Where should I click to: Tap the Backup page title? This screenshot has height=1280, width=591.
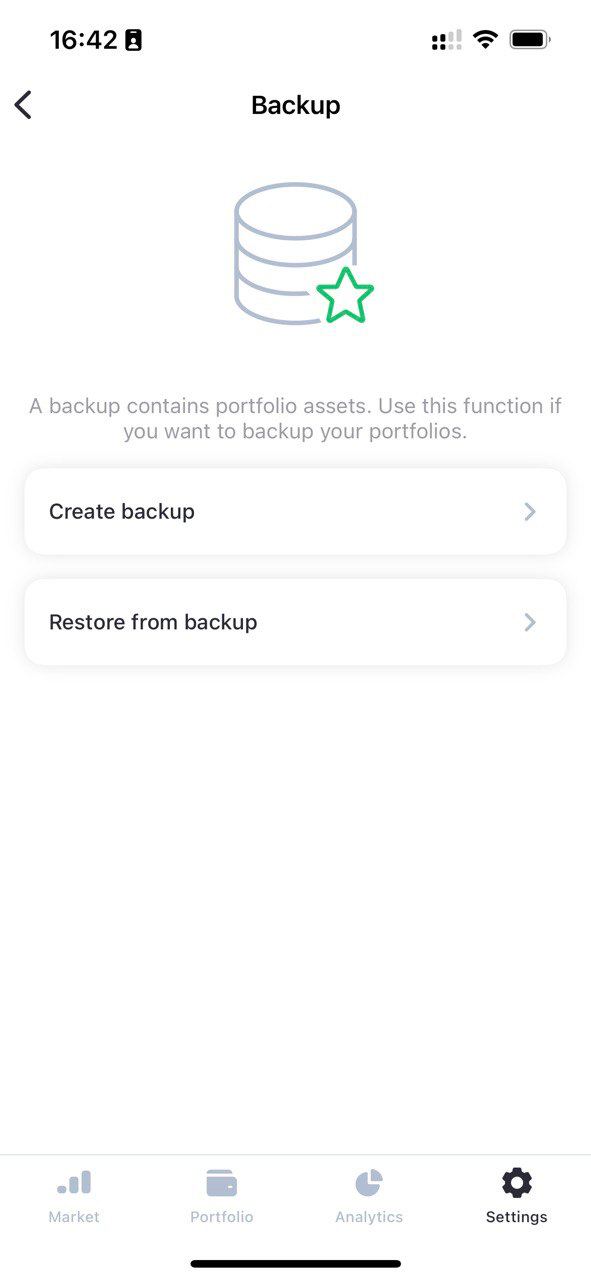coord(296,105)
